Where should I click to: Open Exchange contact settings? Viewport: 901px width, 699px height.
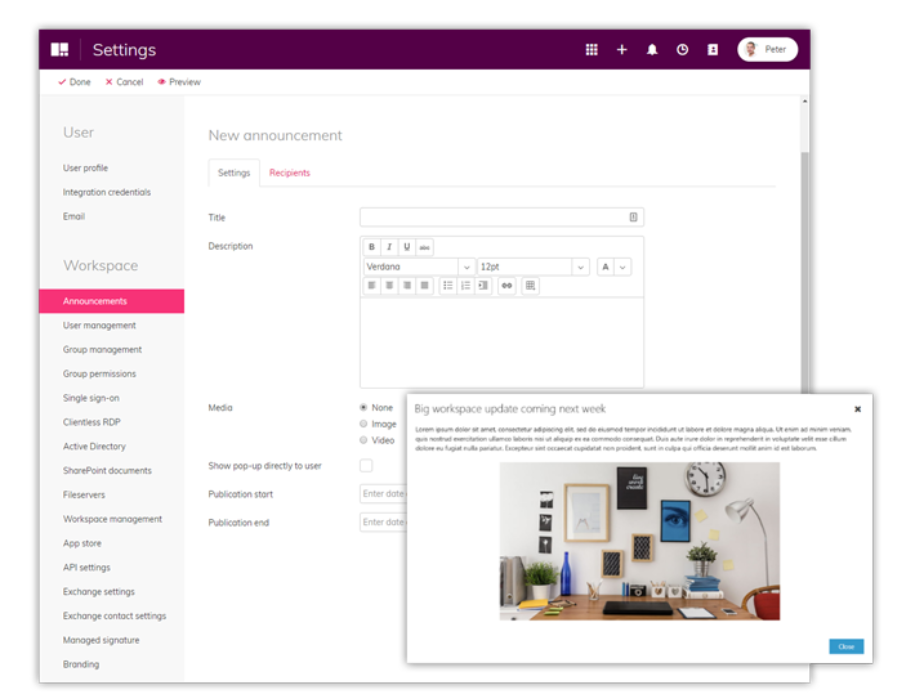click(114, 616)
